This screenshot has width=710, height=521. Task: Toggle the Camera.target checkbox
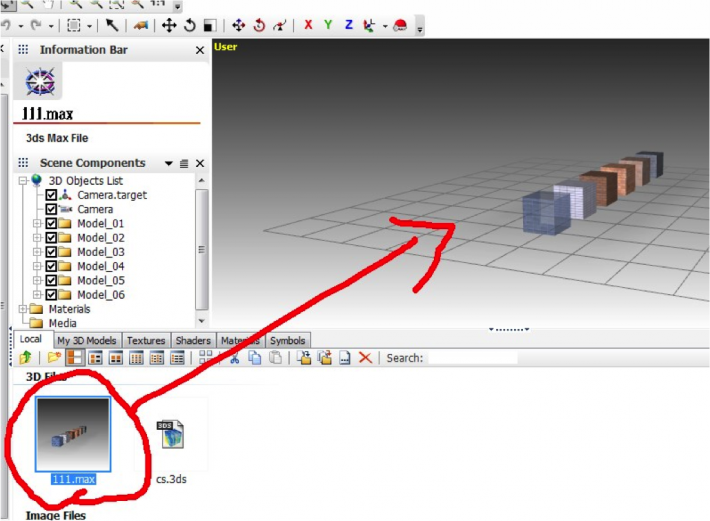click(51, 195)
